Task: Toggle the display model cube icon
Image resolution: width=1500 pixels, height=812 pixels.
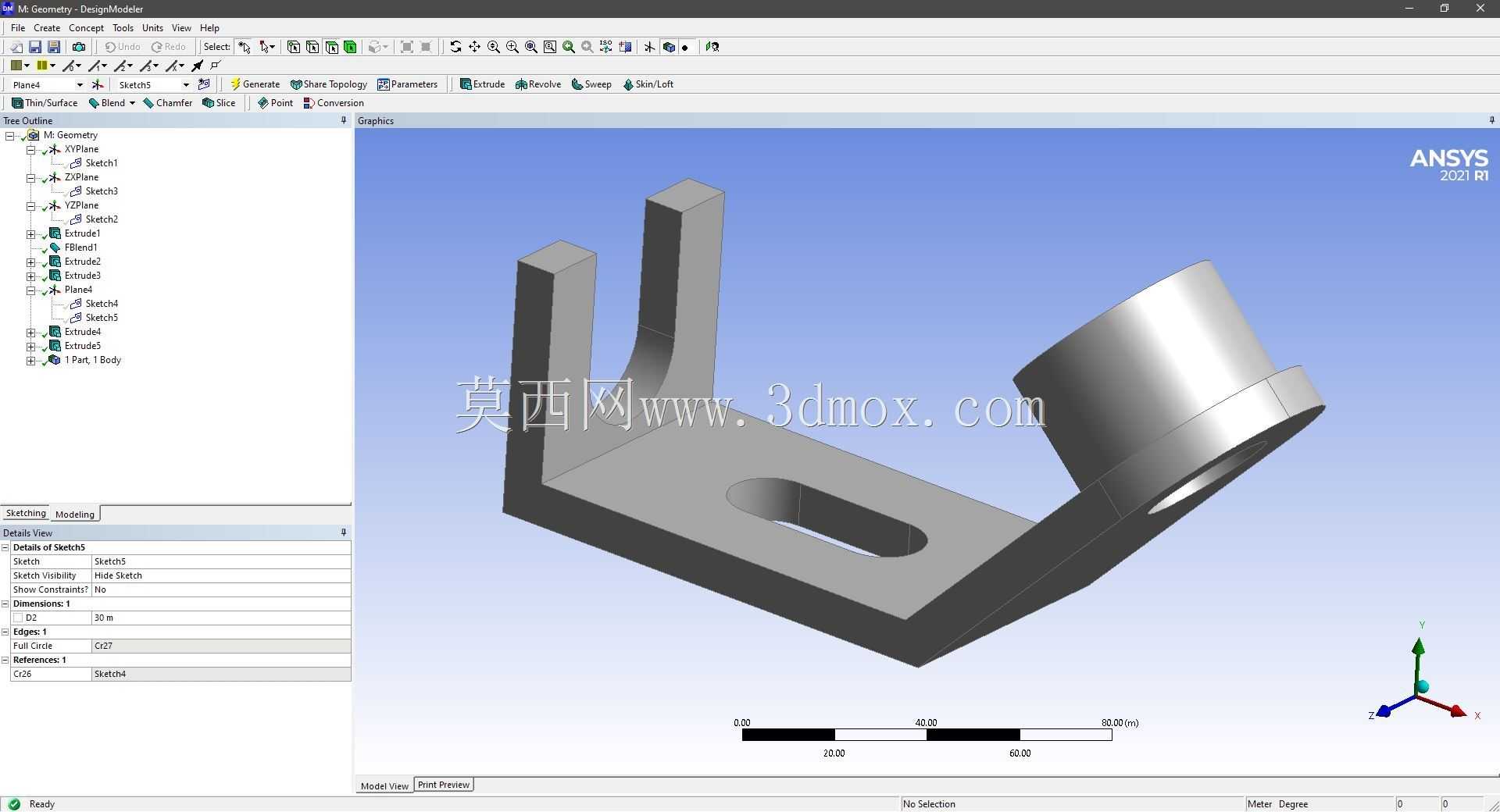Action: coord(669,47)
